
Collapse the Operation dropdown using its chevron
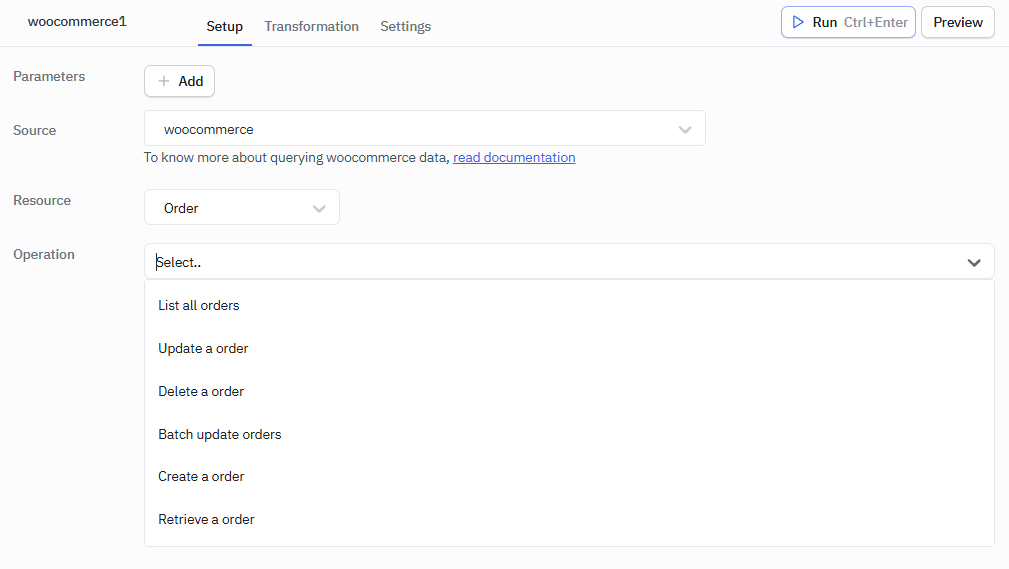tap(973, 262)
